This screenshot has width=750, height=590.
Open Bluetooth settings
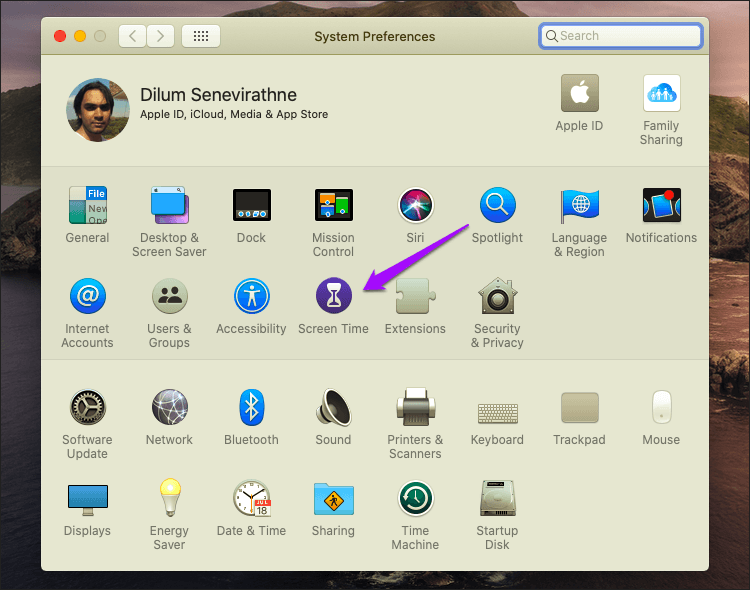click(x=252, y=407)
